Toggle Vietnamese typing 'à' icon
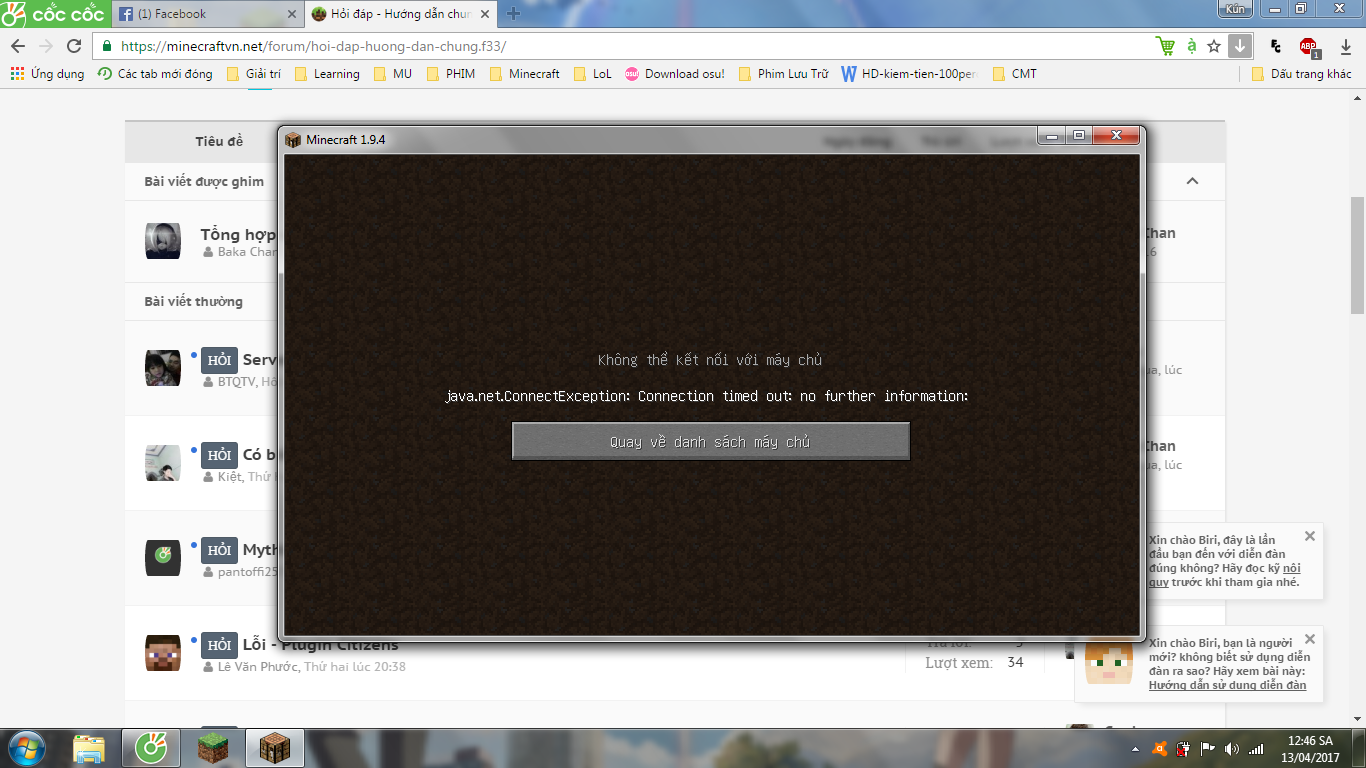 pos(1191,46)
